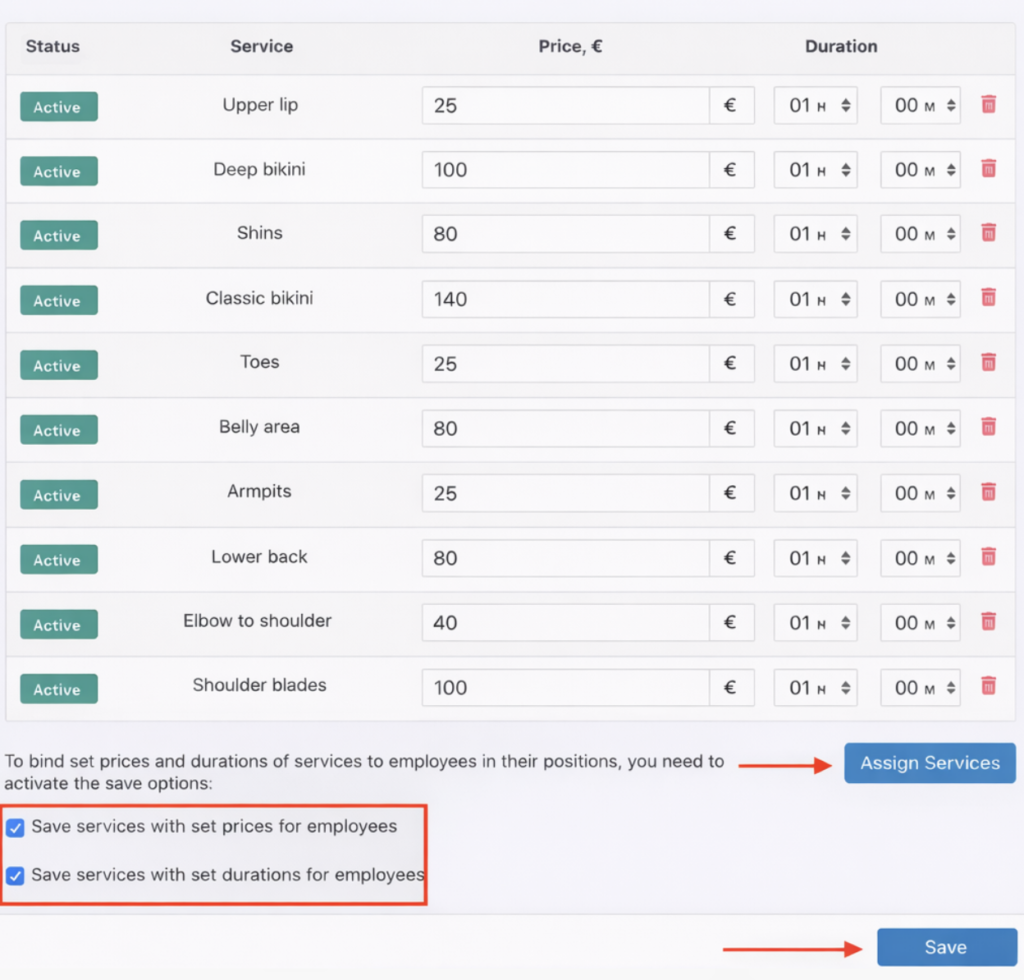Screen dimensions: 1024x980
Task: Delete the Upper lip service row
Action: click(988, 105)
